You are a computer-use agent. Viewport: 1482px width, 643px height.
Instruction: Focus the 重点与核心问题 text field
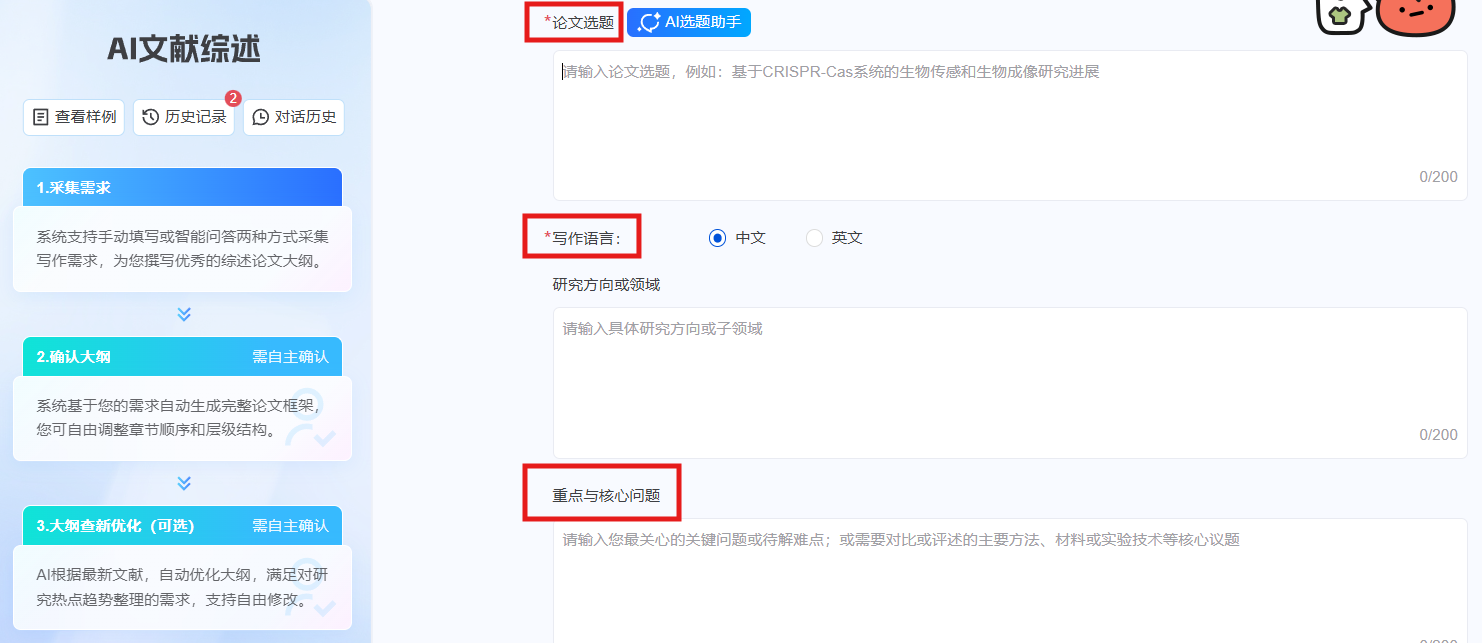1010,581
